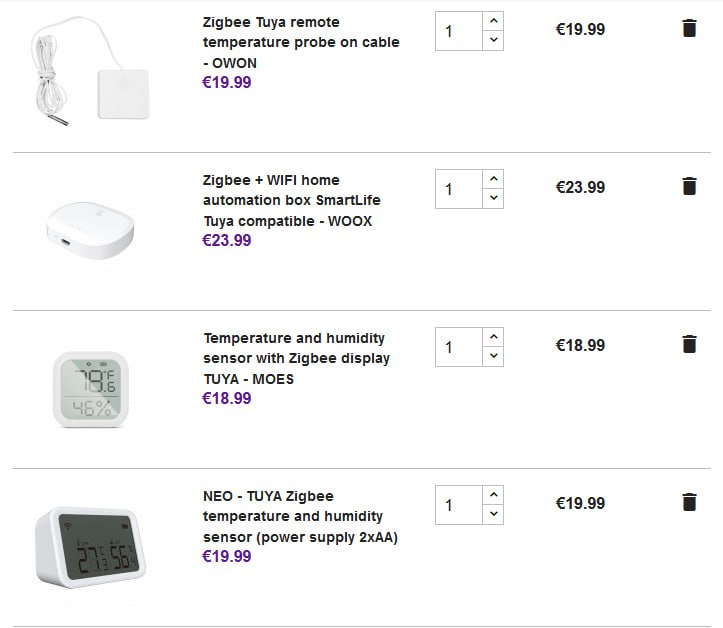Click the MOES square display sensor image
This screenshot has width=723, height=628.
click(x=91, y=390)
